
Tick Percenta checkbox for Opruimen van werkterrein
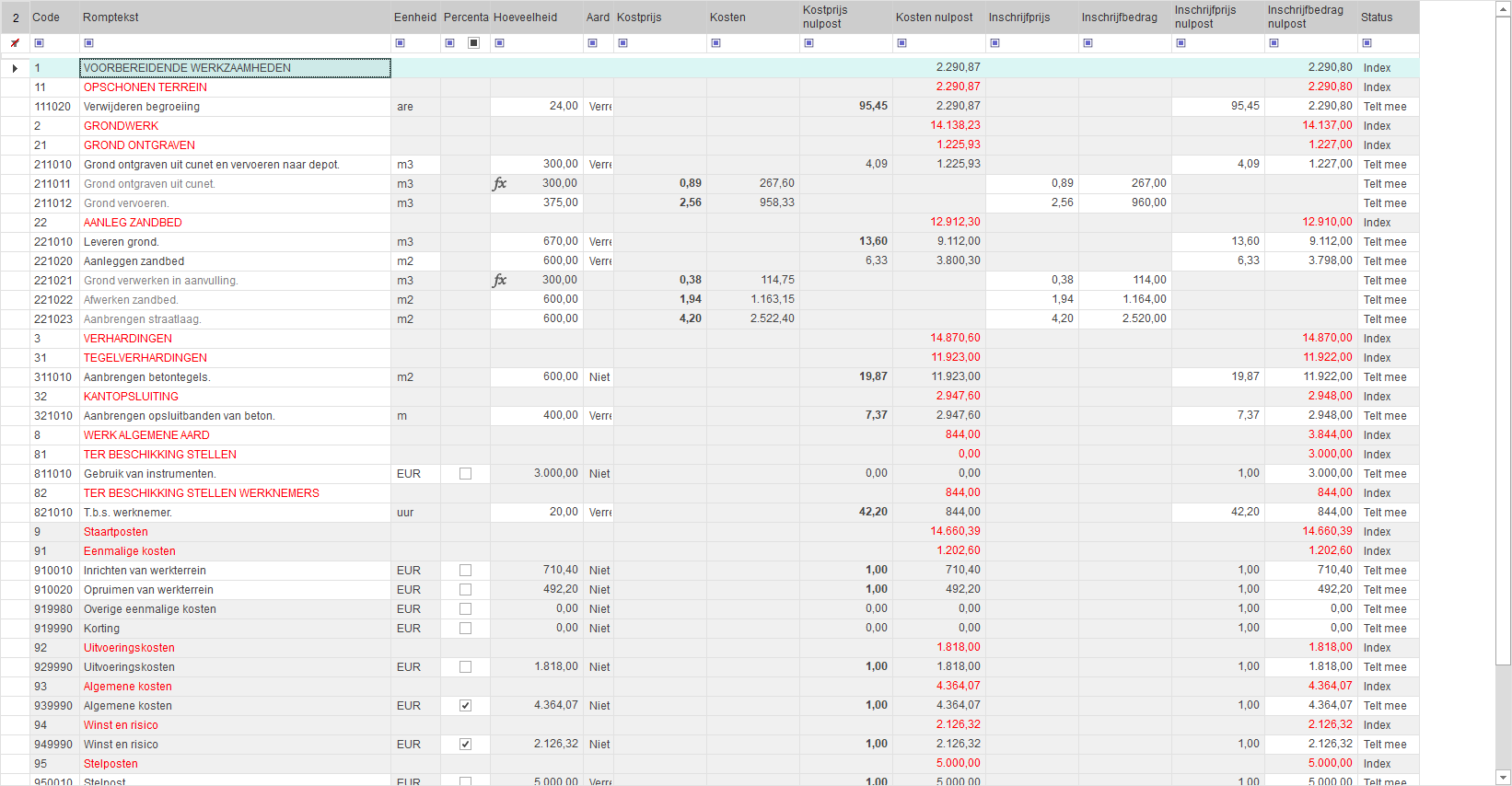[x=465, y=590]
